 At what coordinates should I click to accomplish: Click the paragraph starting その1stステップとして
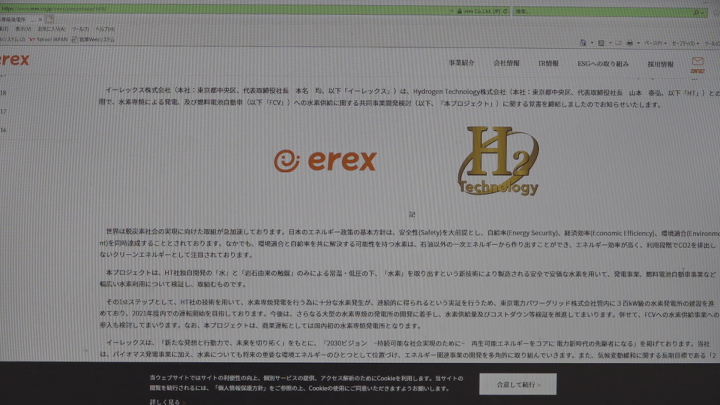409,314
